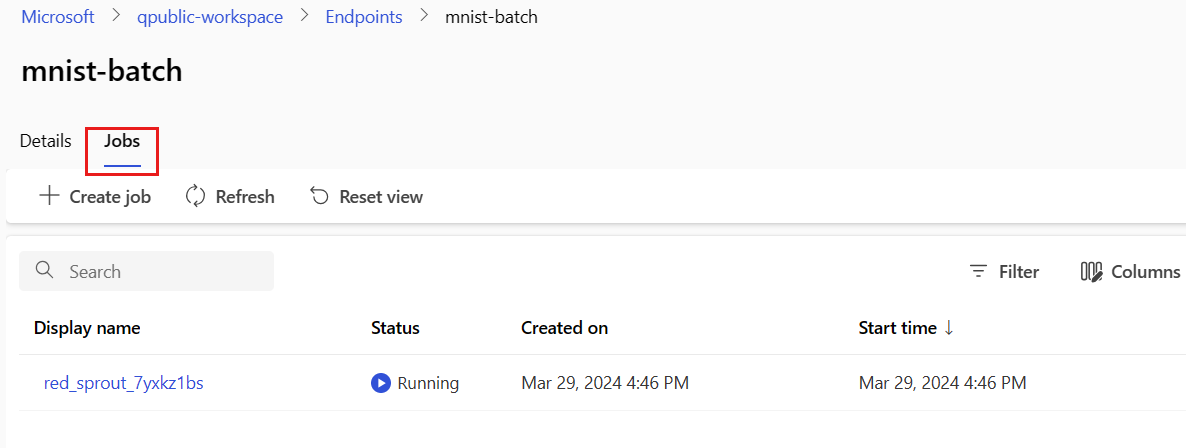Open the red_sprout_7yxkz1bs job link

coord(124,383)
